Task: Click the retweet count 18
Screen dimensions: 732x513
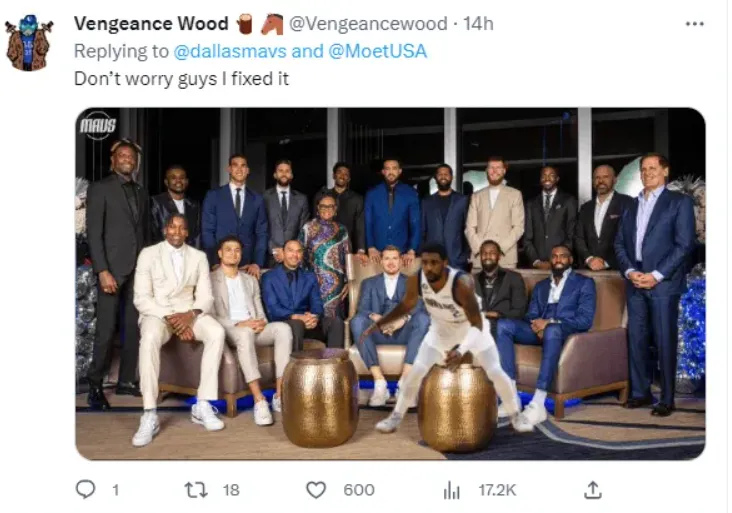Action: tap(231, 489)
